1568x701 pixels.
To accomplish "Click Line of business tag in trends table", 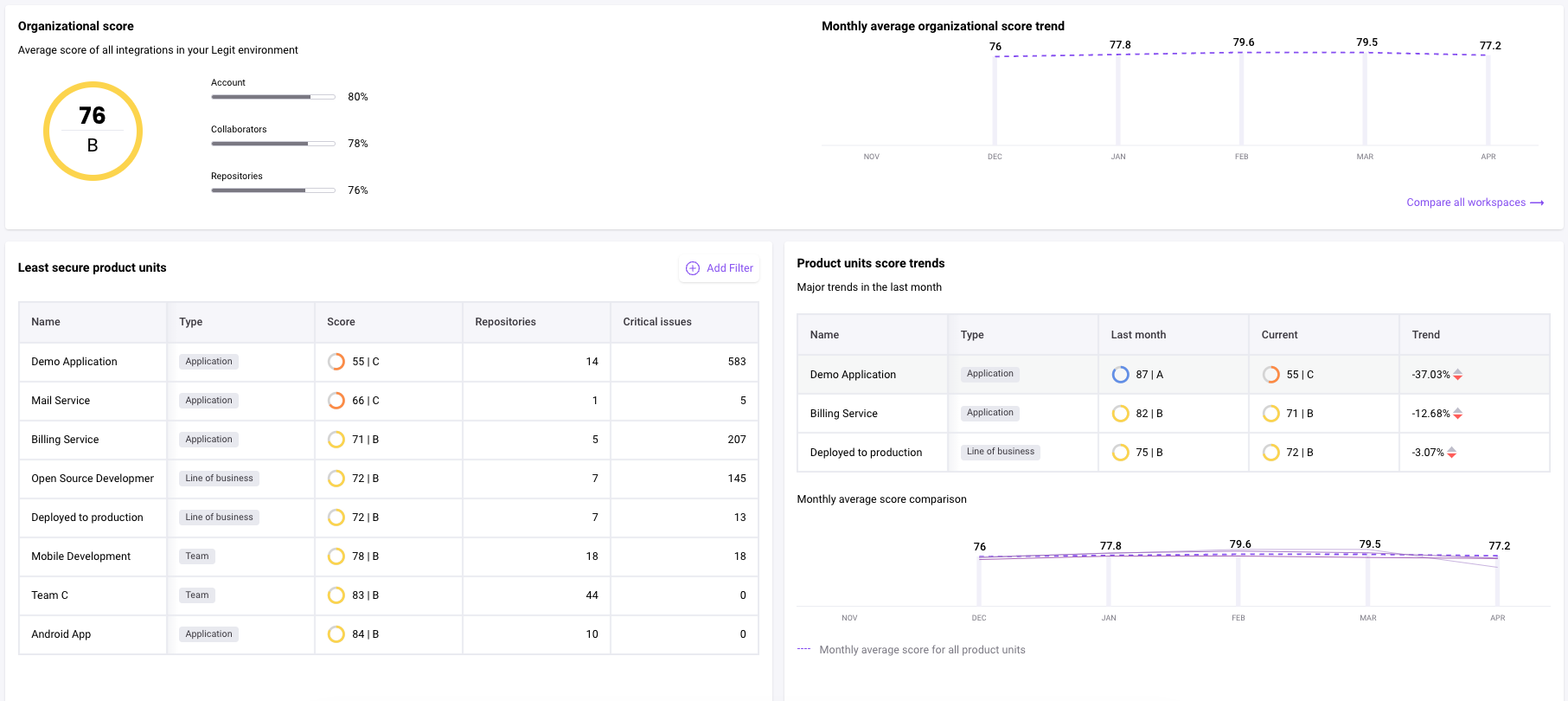I will 1001,452.
